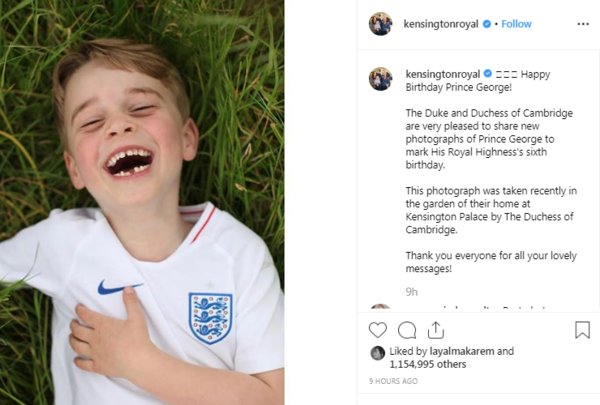
Task: Click kensingtonroyal avatar beside the caption
Action: click(380, 79)
